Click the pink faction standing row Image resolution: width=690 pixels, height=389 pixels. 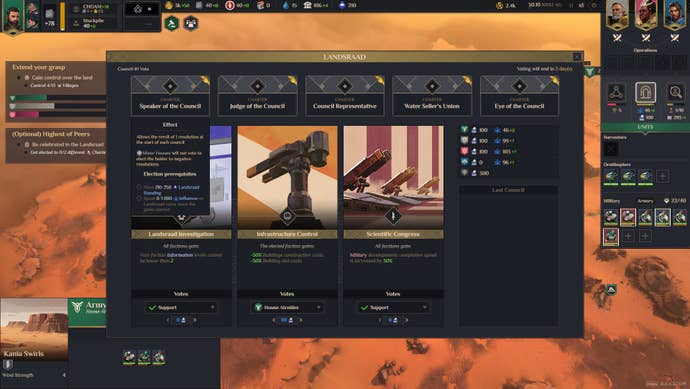(509, 151)
